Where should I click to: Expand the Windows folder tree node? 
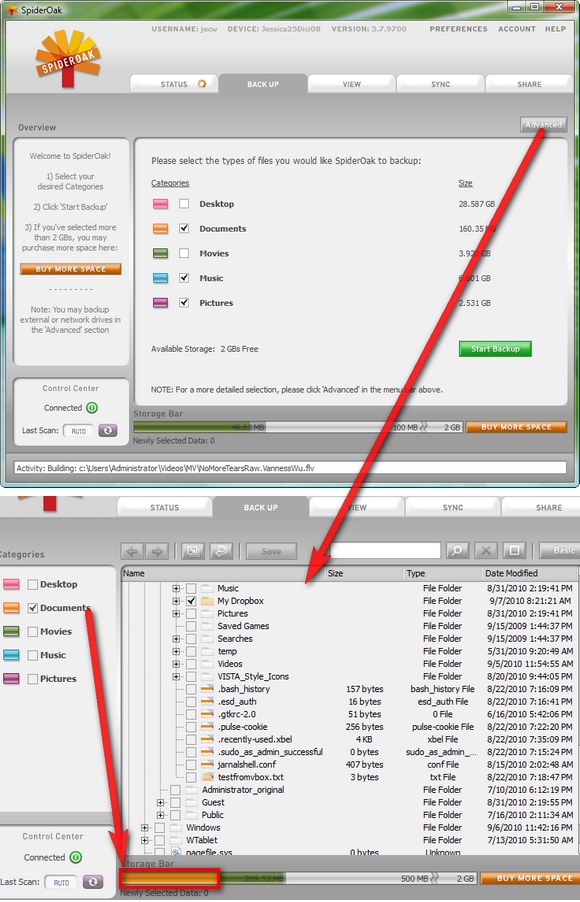click(144, 828)
